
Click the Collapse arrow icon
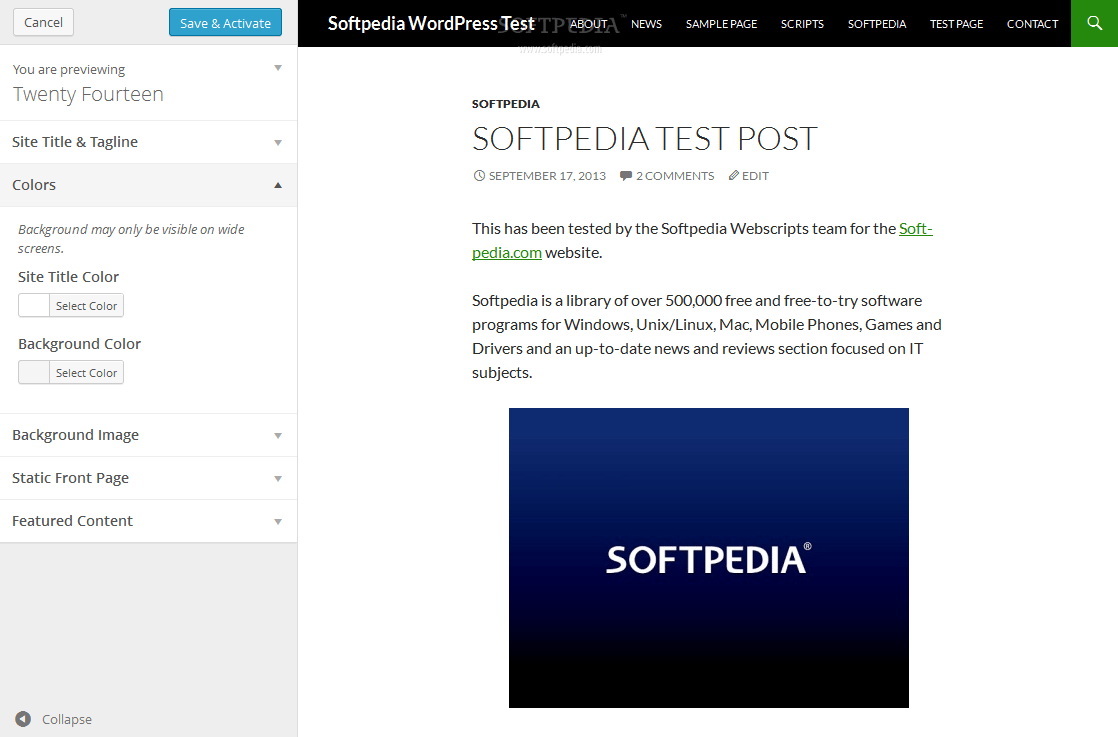tap(24, 719)
